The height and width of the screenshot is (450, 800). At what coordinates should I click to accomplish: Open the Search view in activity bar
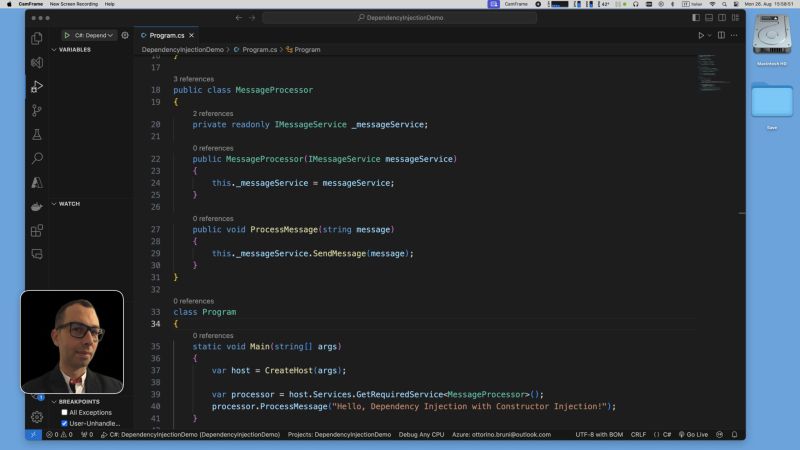(37, 158)
